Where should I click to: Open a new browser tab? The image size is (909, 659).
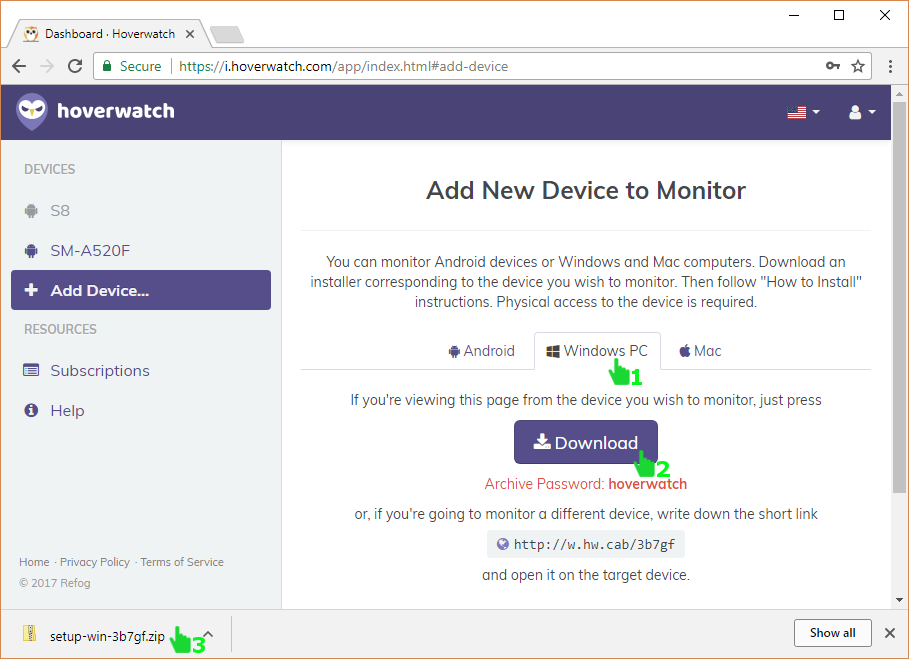point(227,35)
